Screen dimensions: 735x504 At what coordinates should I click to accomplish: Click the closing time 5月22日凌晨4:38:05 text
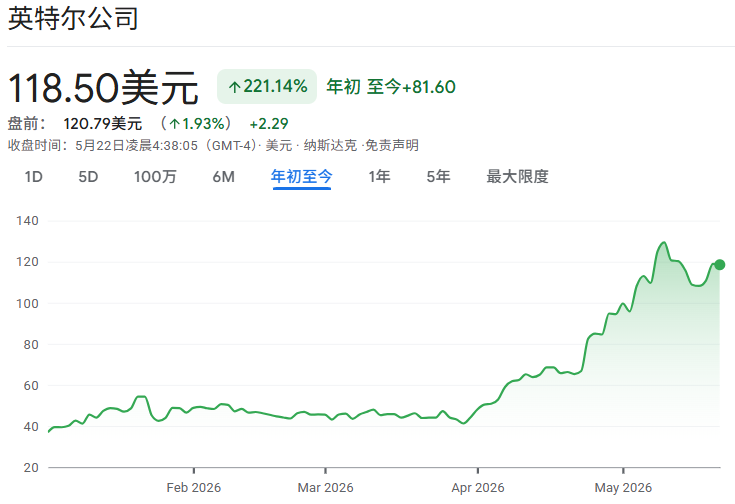coord(136,145)
